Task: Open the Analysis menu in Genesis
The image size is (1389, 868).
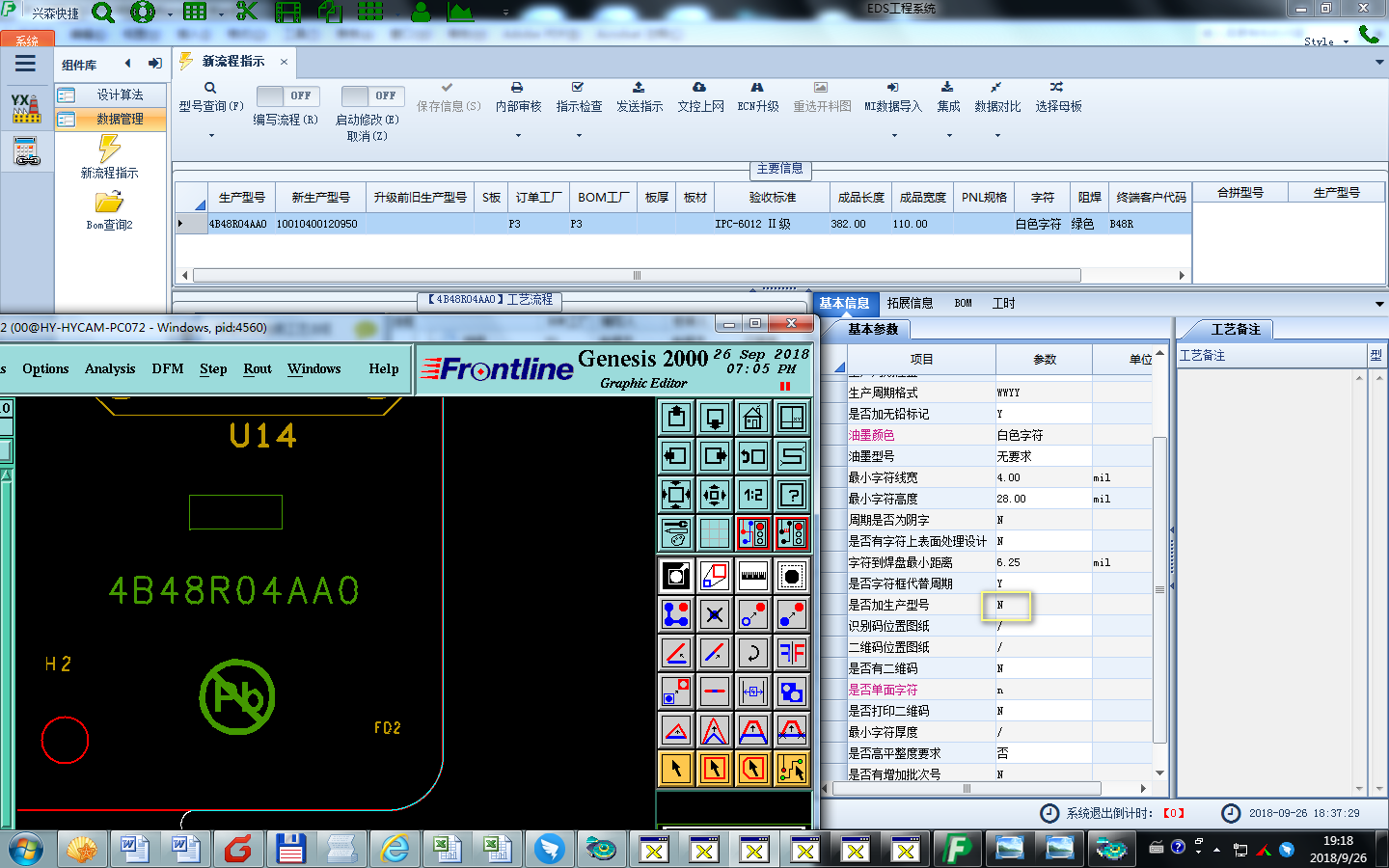Action: pyautogui.click(x=110, y=368)
